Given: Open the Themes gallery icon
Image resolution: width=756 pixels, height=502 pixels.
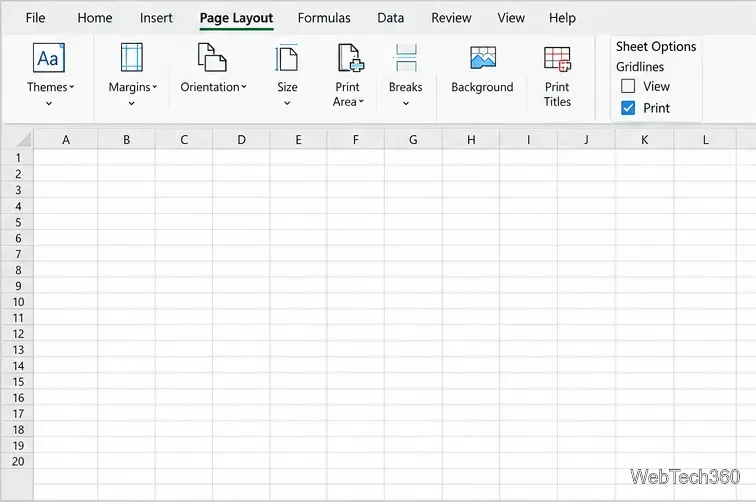Looking at the screenshot, I should tap(49, 58).
